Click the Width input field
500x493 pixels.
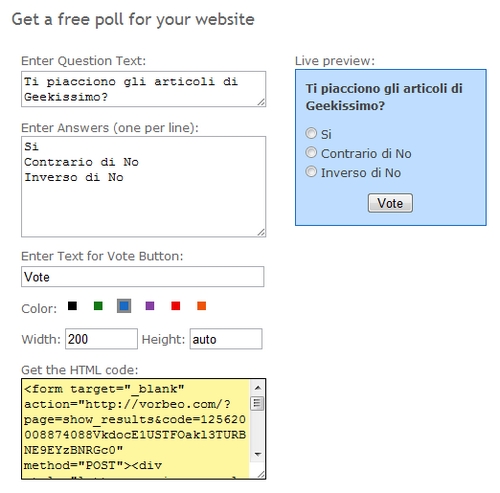click(101, 339)
